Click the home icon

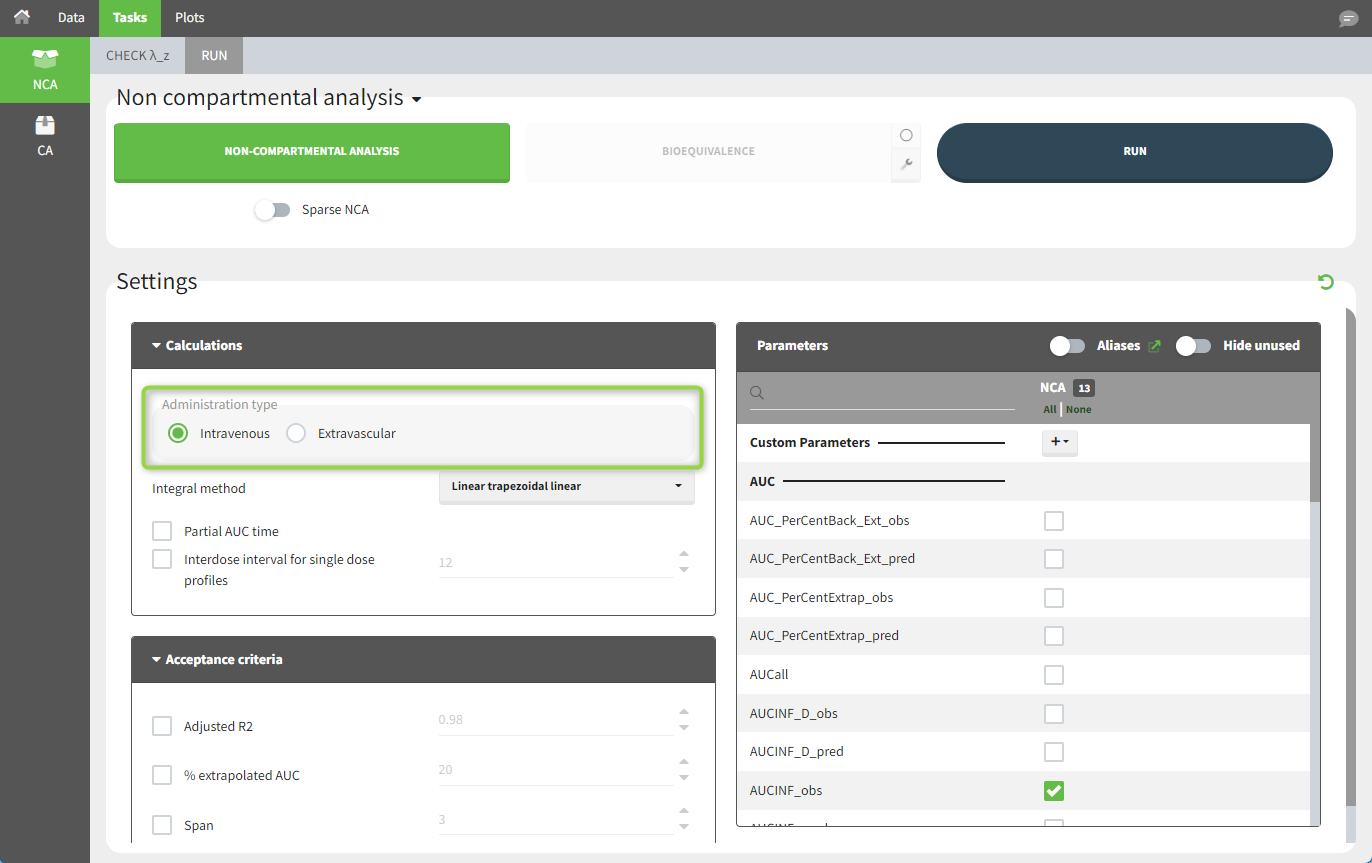tap(21, 17)
